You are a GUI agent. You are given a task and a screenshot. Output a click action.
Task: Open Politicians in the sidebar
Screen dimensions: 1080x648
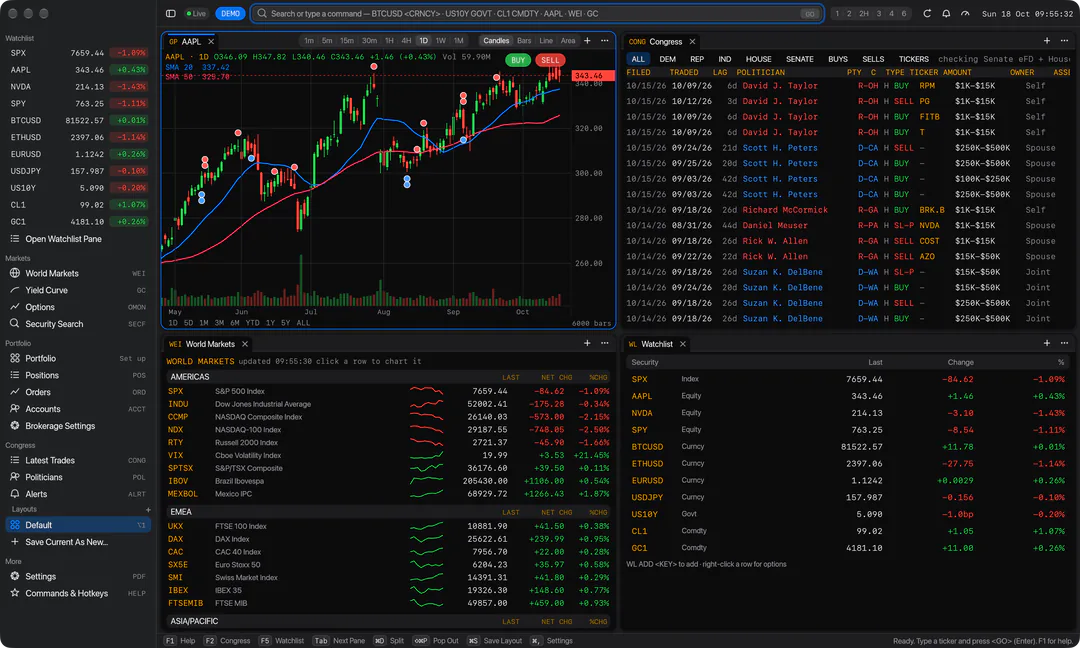tap(77, 477)
